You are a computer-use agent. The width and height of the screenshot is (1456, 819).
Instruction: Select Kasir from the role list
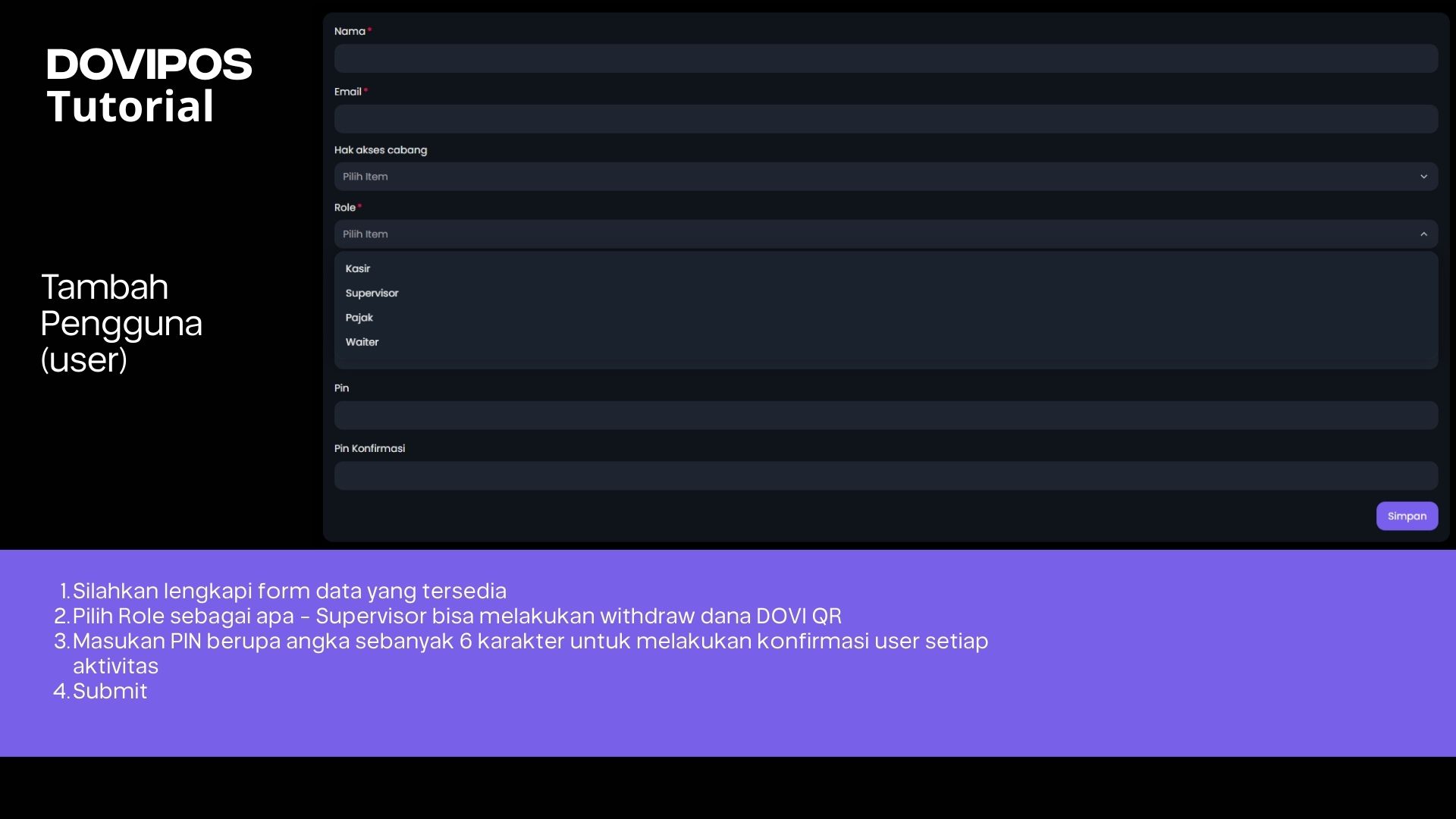tap(358, 268)
